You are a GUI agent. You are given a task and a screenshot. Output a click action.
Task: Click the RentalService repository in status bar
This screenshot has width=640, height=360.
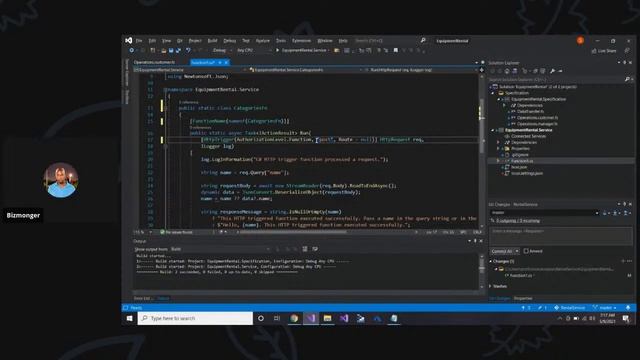pyautogui.click(x=570, y=308)
